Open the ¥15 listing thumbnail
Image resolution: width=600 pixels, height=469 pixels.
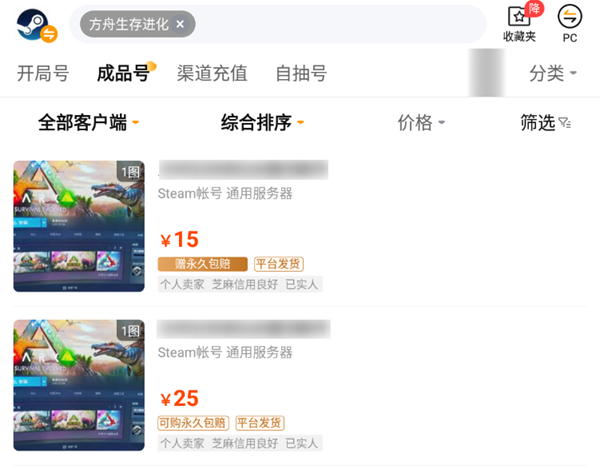tap(79, 226)
